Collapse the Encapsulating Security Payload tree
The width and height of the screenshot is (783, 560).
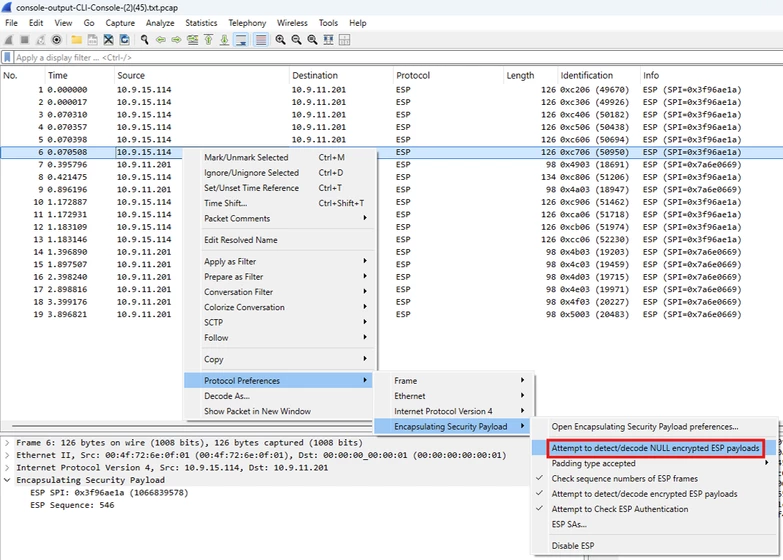(7, 480)
